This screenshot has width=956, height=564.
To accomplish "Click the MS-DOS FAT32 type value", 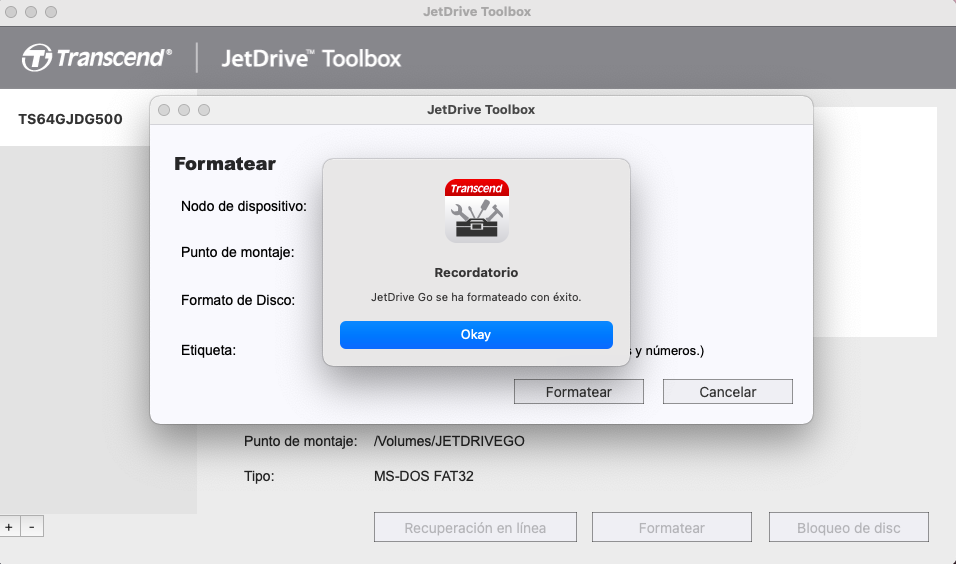I will point(424,476).
